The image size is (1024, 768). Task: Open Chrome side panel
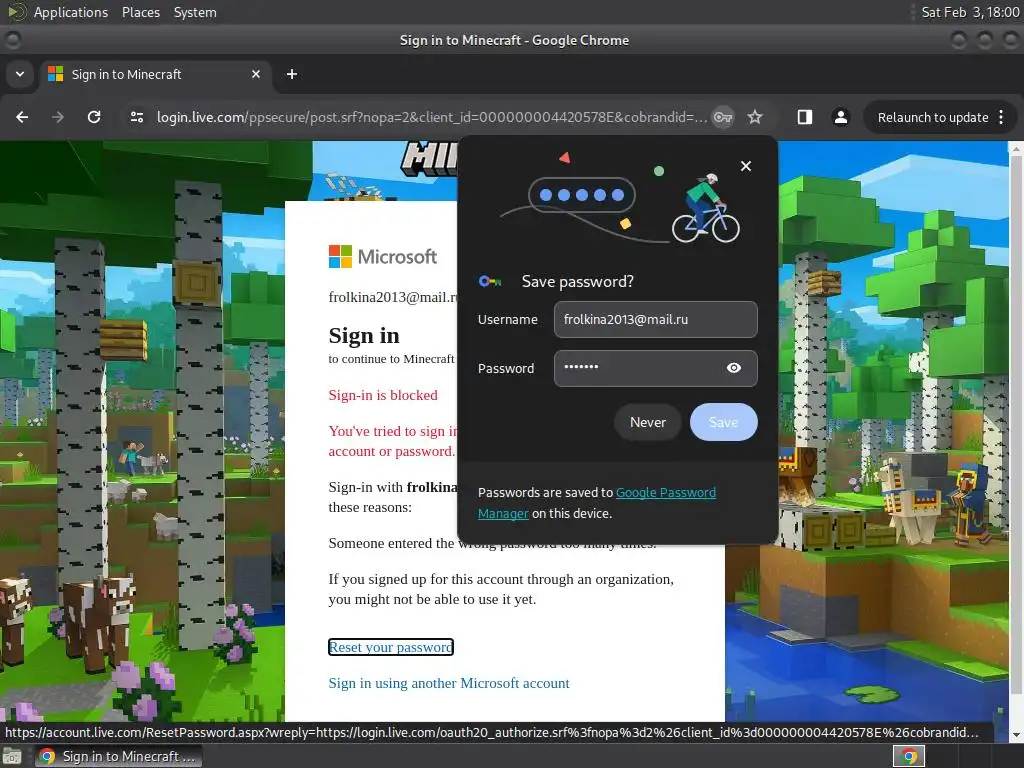pos(805,117)
